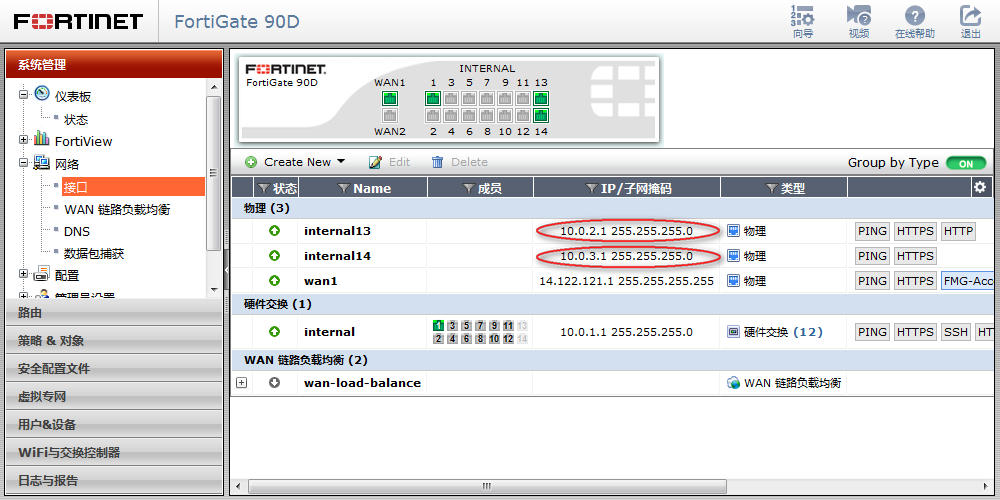Toggle the Group by Type switch
1000x500 pixels.
click(966, 163)
